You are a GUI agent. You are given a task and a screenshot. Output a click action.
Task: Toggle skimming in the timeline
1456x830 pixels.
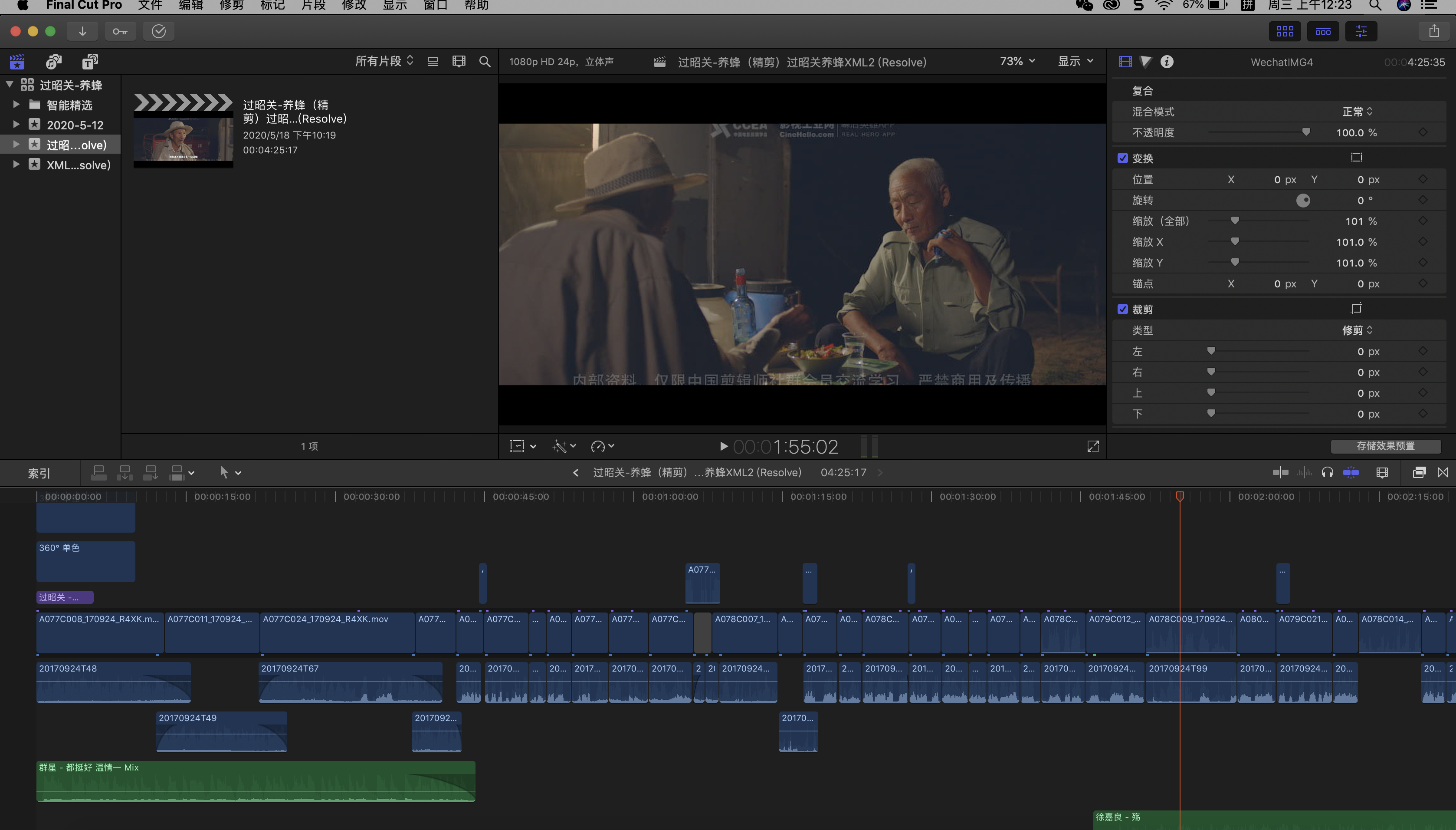point(1280,472)
